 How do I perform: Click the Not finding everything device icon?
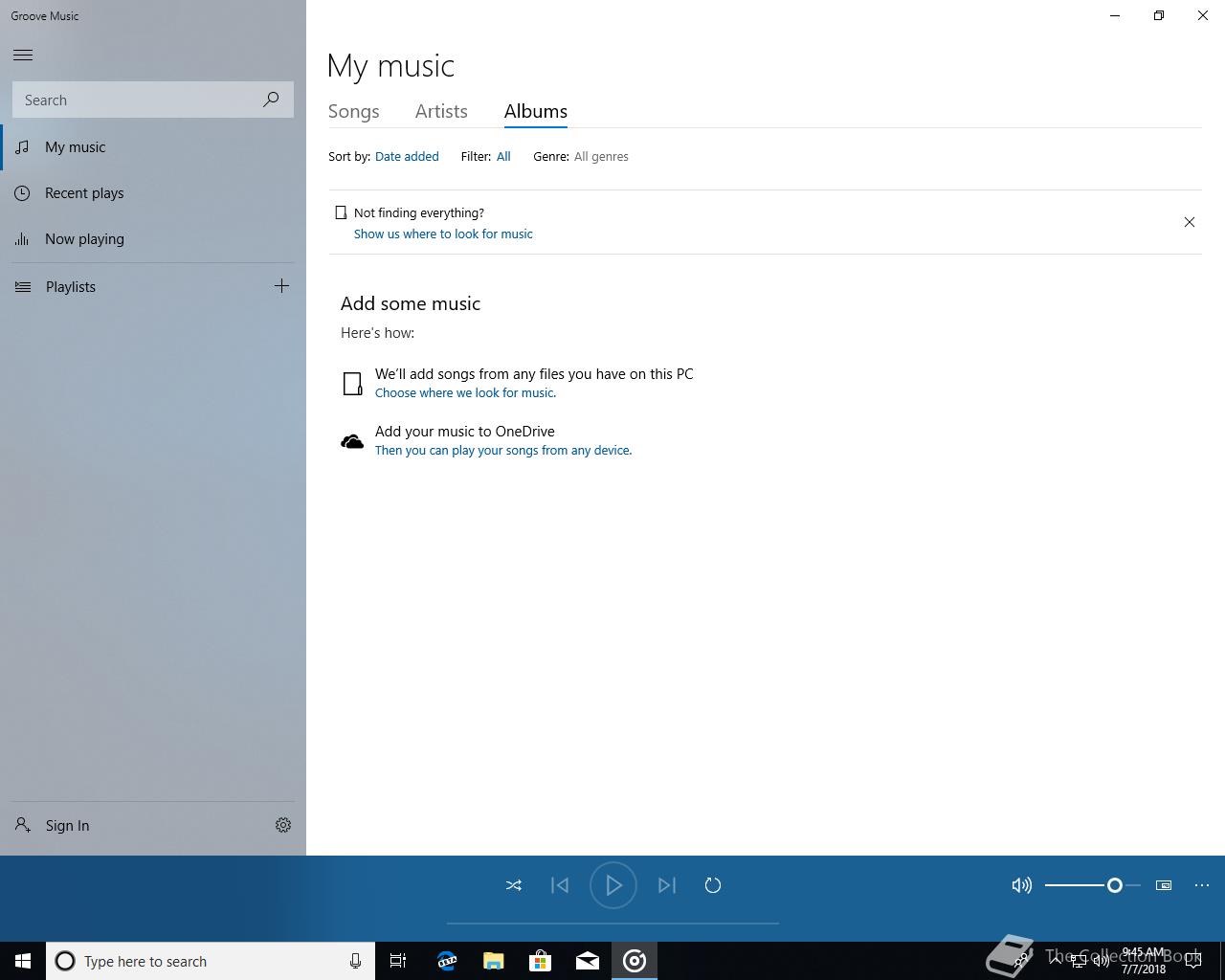341,212
